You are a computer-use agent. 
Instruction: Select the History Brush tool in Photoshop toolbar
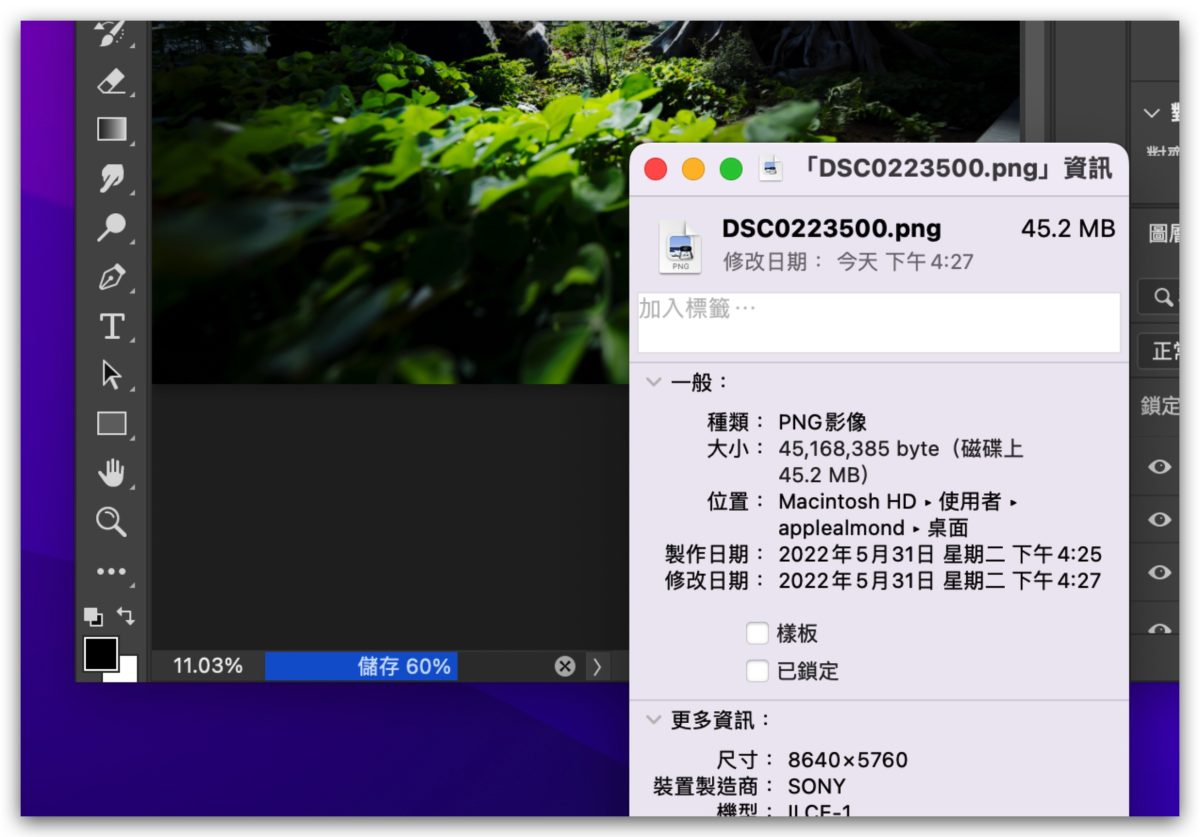pos(111,34)
